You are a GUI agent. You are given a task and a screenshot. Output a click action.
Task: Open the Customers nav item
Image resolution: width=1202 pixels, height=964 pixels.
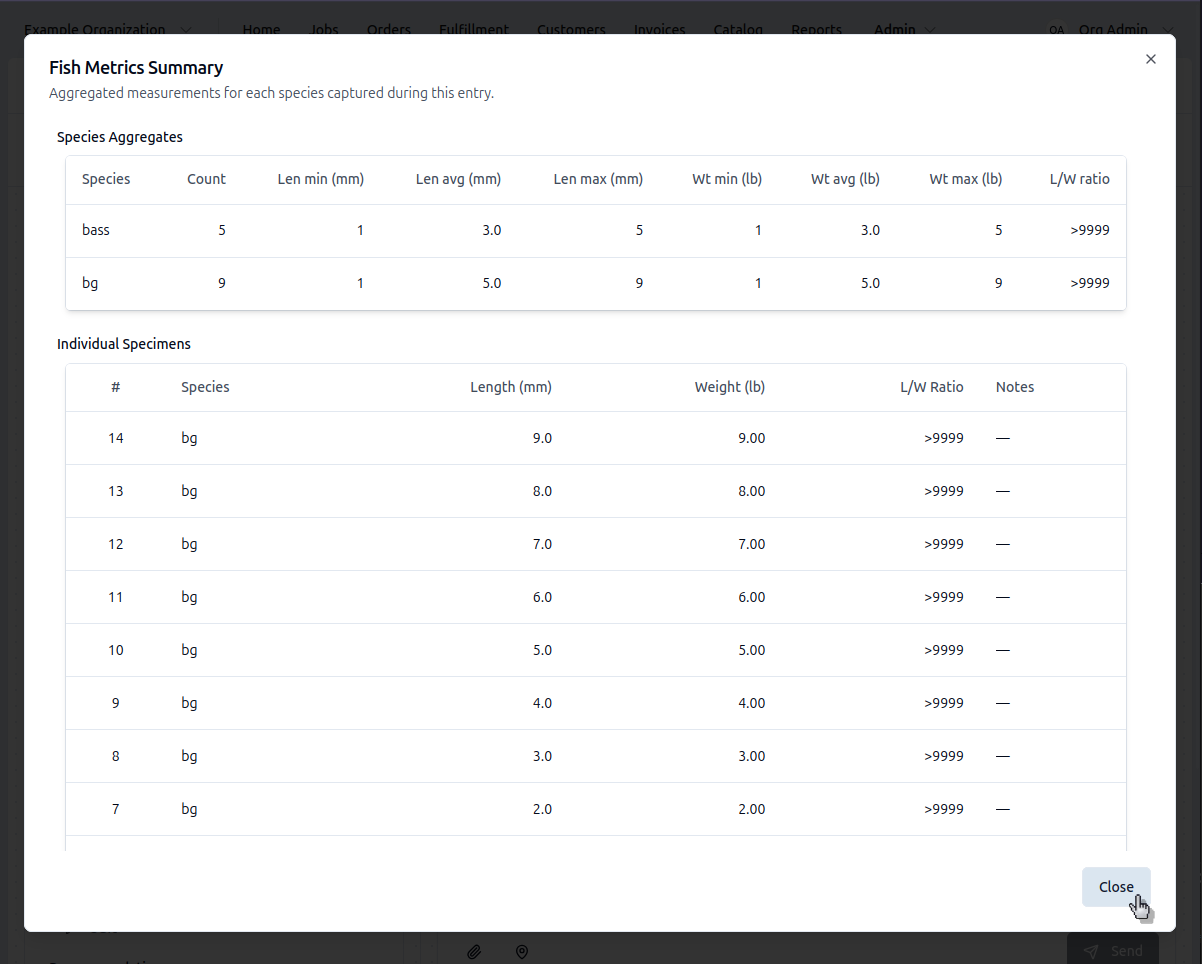pyautogui.click(x=571, y=30)
